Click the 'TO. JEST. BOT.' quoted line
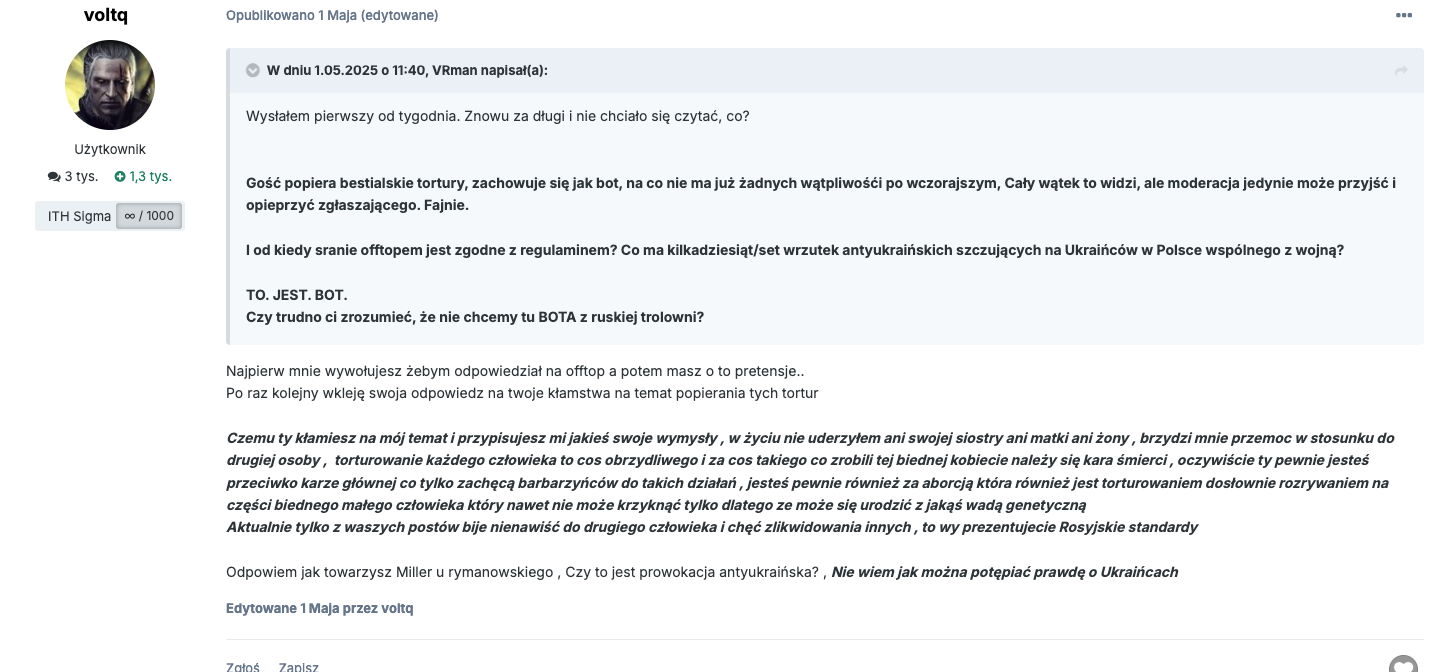 pyautogui.click(x=297, y=296)
